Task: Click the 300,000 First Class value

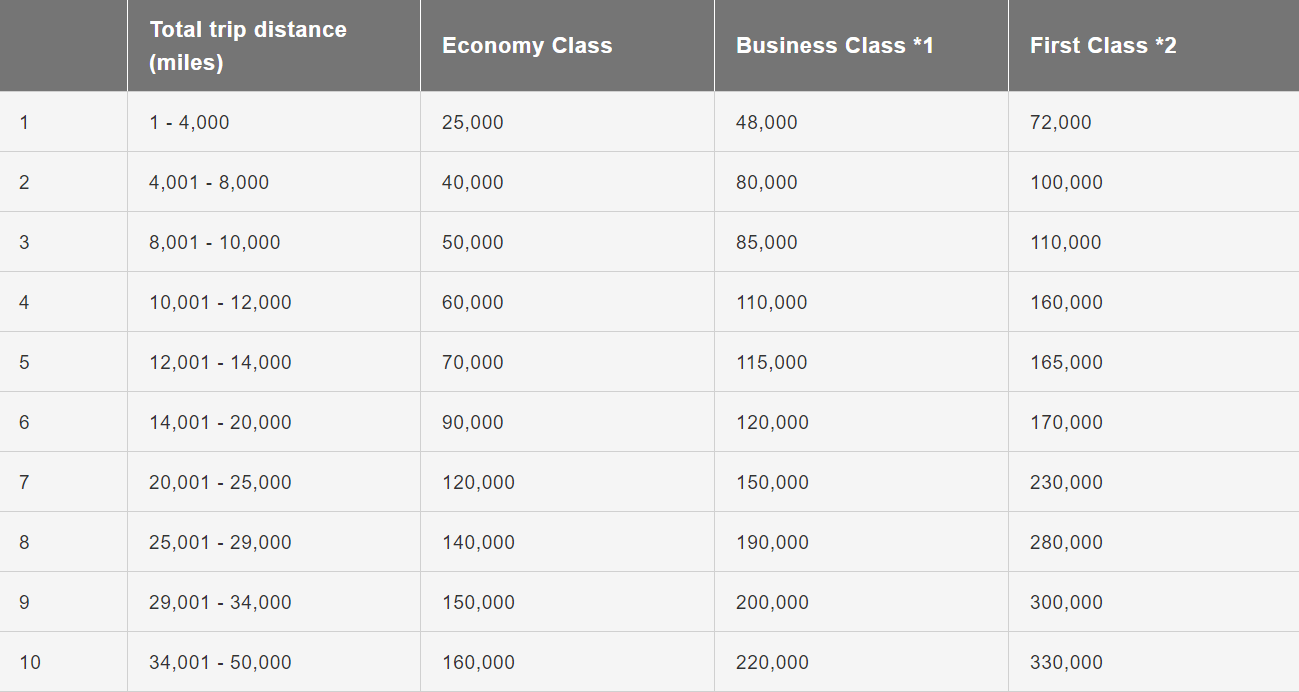Action: (x=1066, y=602)
